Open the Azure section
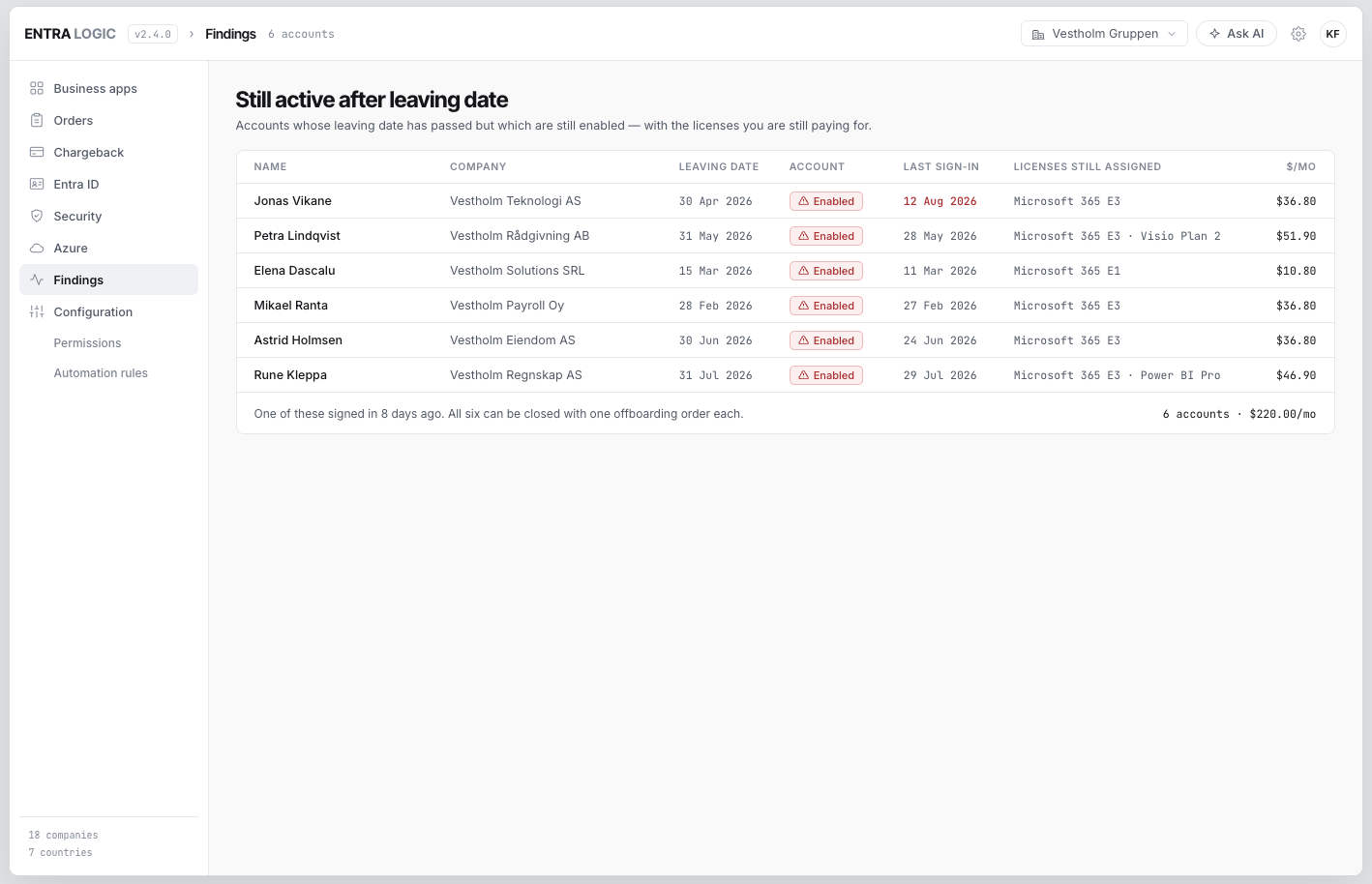 (108, 248)
